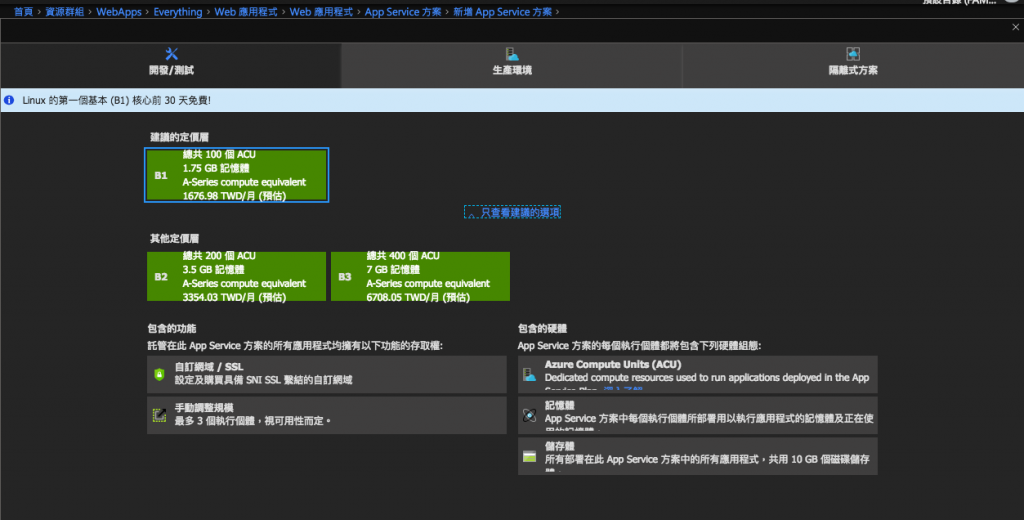Click the 其他定價層 heading
The width and height of the screenshot is (1024, 520).
[174, 238]
